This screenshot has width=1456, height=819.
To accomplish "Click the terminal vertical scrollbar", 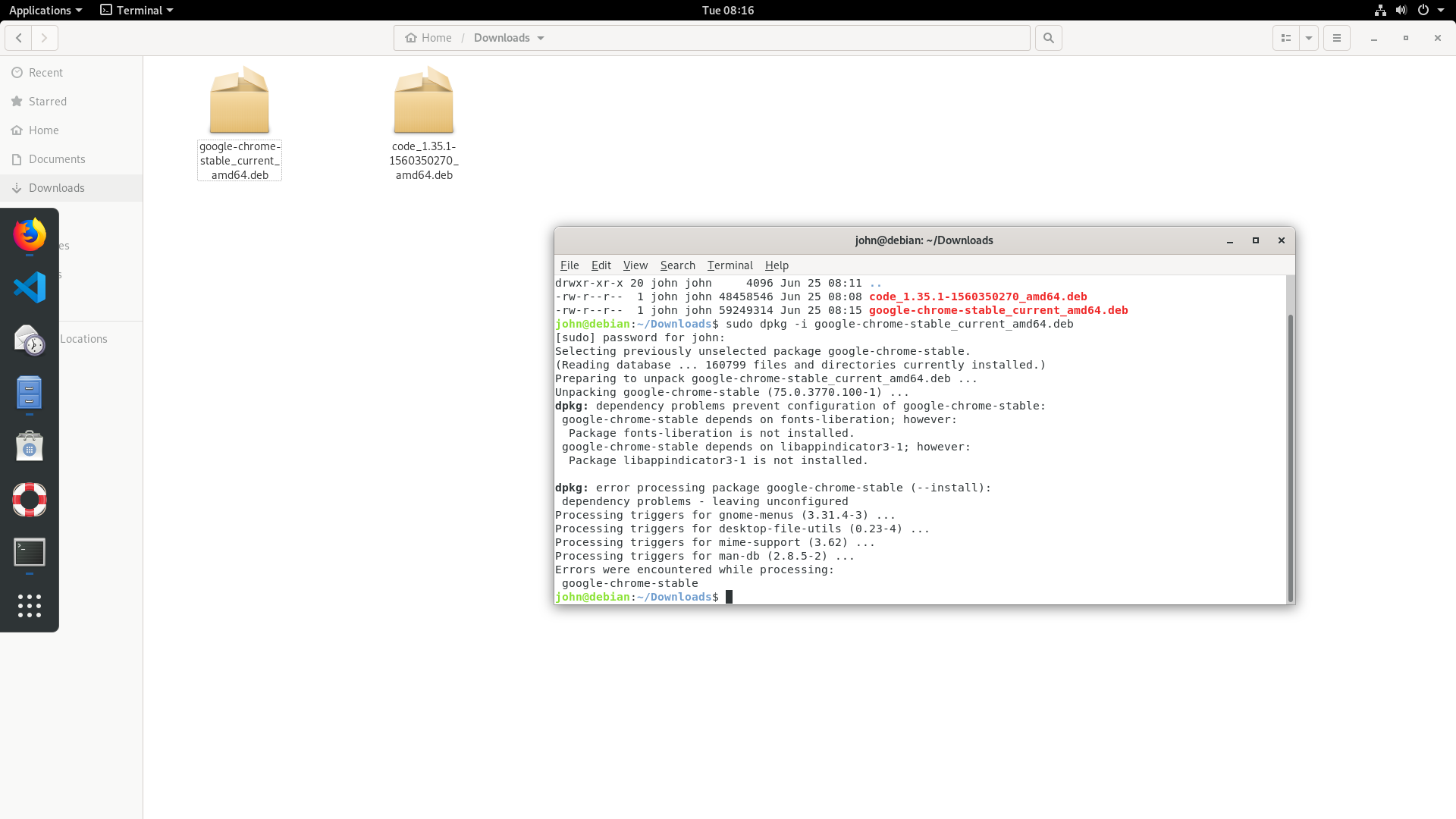I will pos(1290,457).
